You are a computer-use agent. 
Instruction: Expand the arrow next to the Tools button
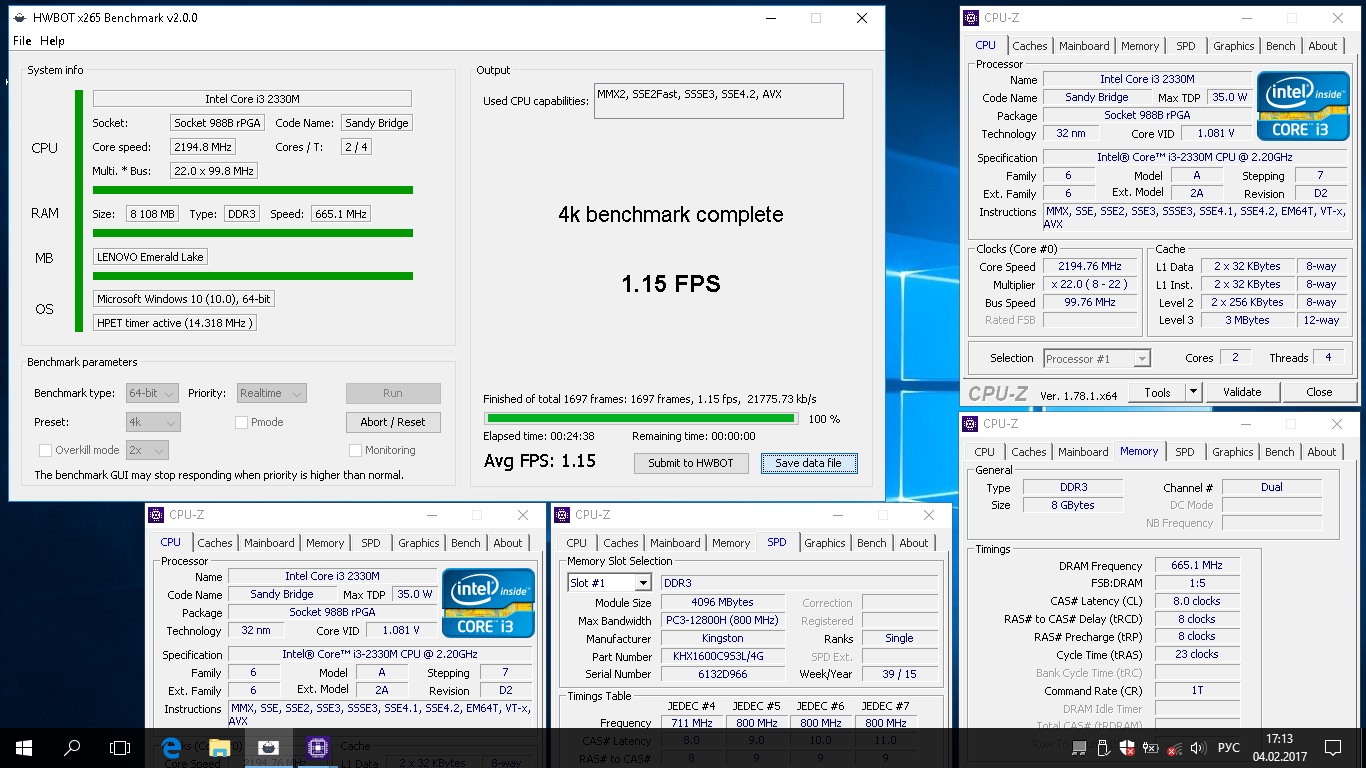(1194, 392)
